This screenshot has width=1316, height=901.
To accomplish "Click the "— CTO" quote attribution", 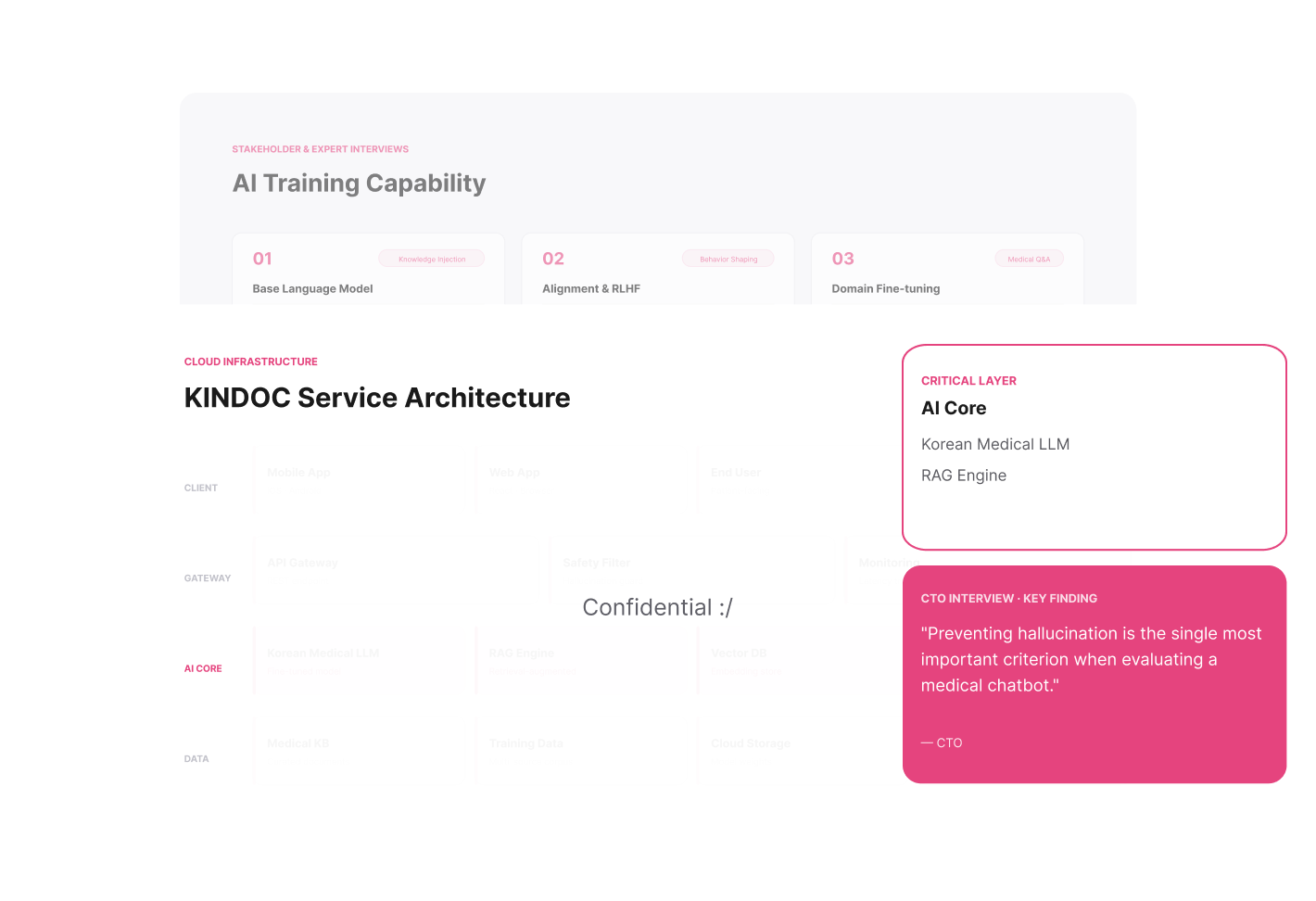I will pyautogui.click(x=942, y=742).
